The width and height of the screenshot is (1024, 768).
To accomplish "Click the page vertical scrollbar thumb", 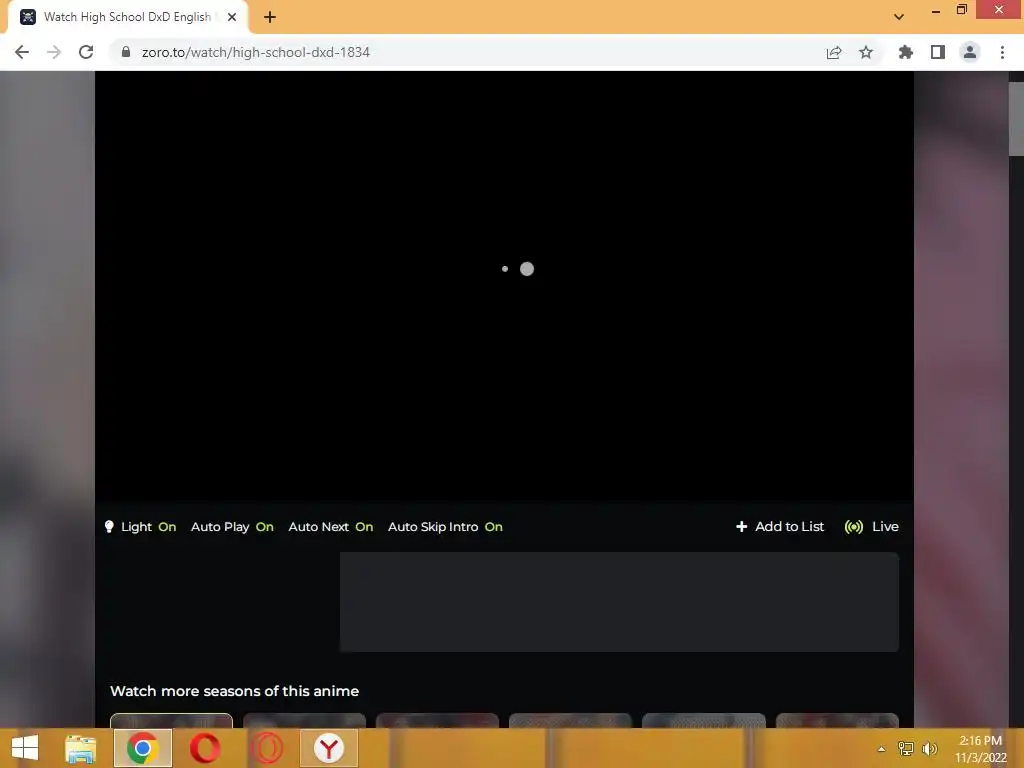I will [1016, 119].
